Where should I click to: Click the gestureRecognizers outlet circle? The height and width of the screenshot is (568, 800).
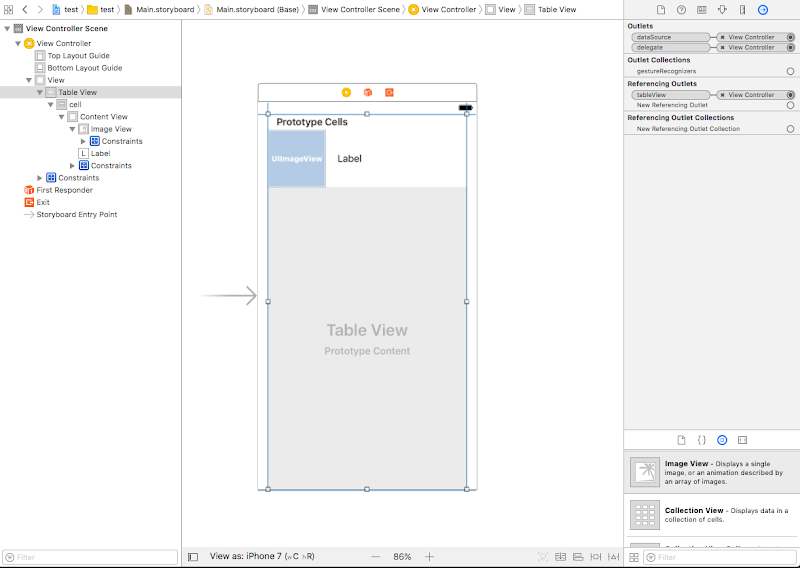click(x=790, y=71)
